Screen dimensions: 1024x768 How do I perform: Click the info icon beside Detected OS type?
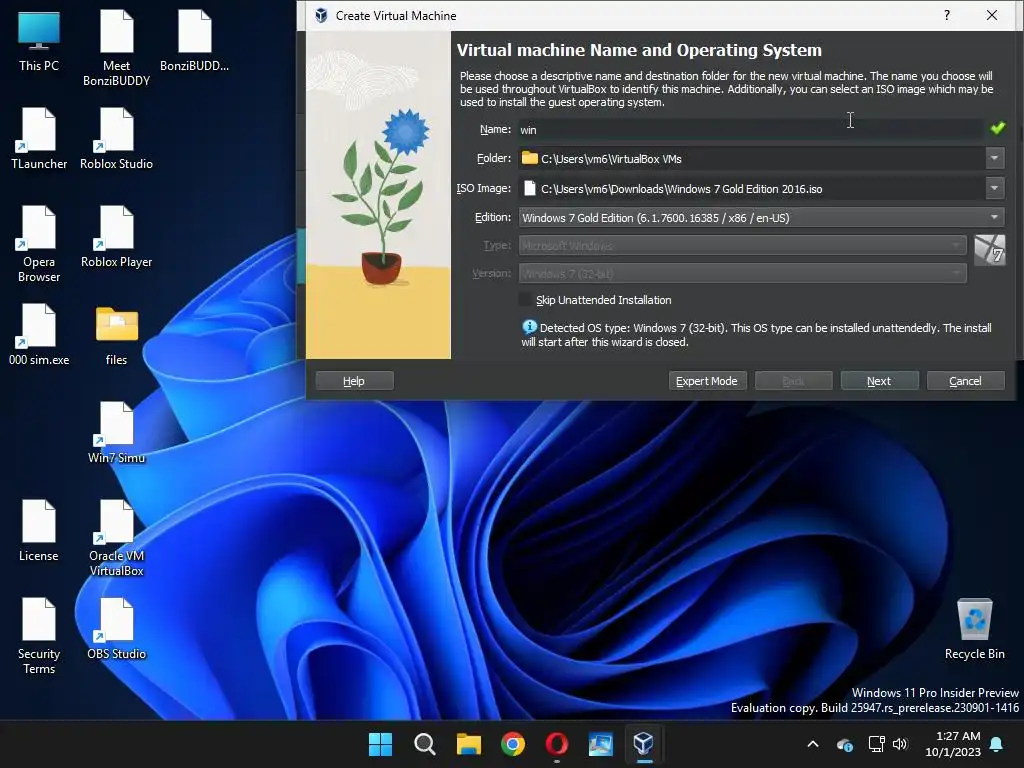coord(529,327)
